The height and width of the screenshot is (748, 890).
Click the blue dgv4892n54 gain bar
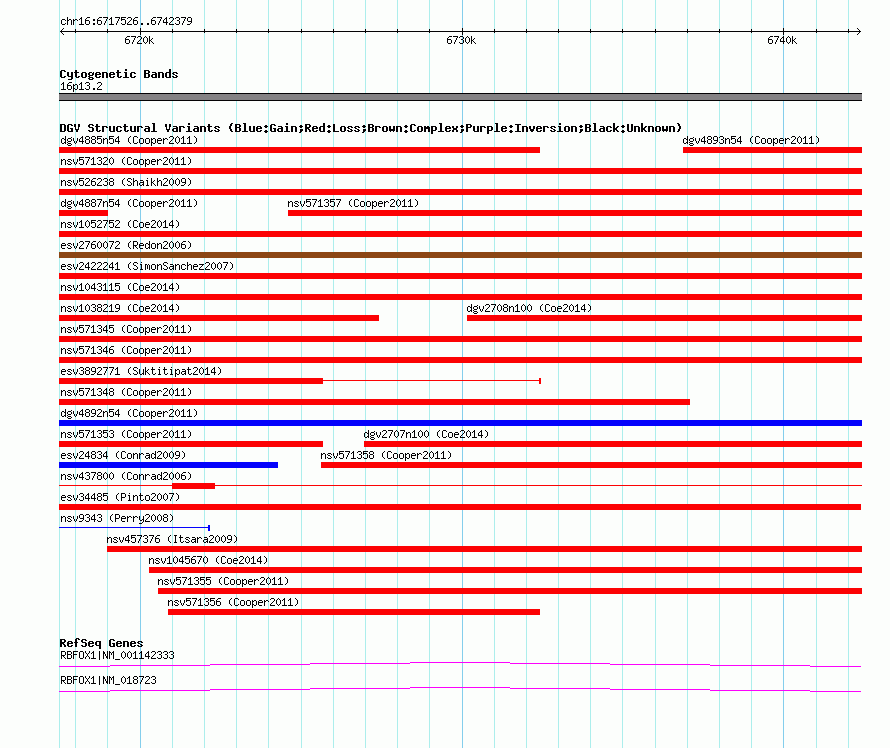[x=460, y=423]
